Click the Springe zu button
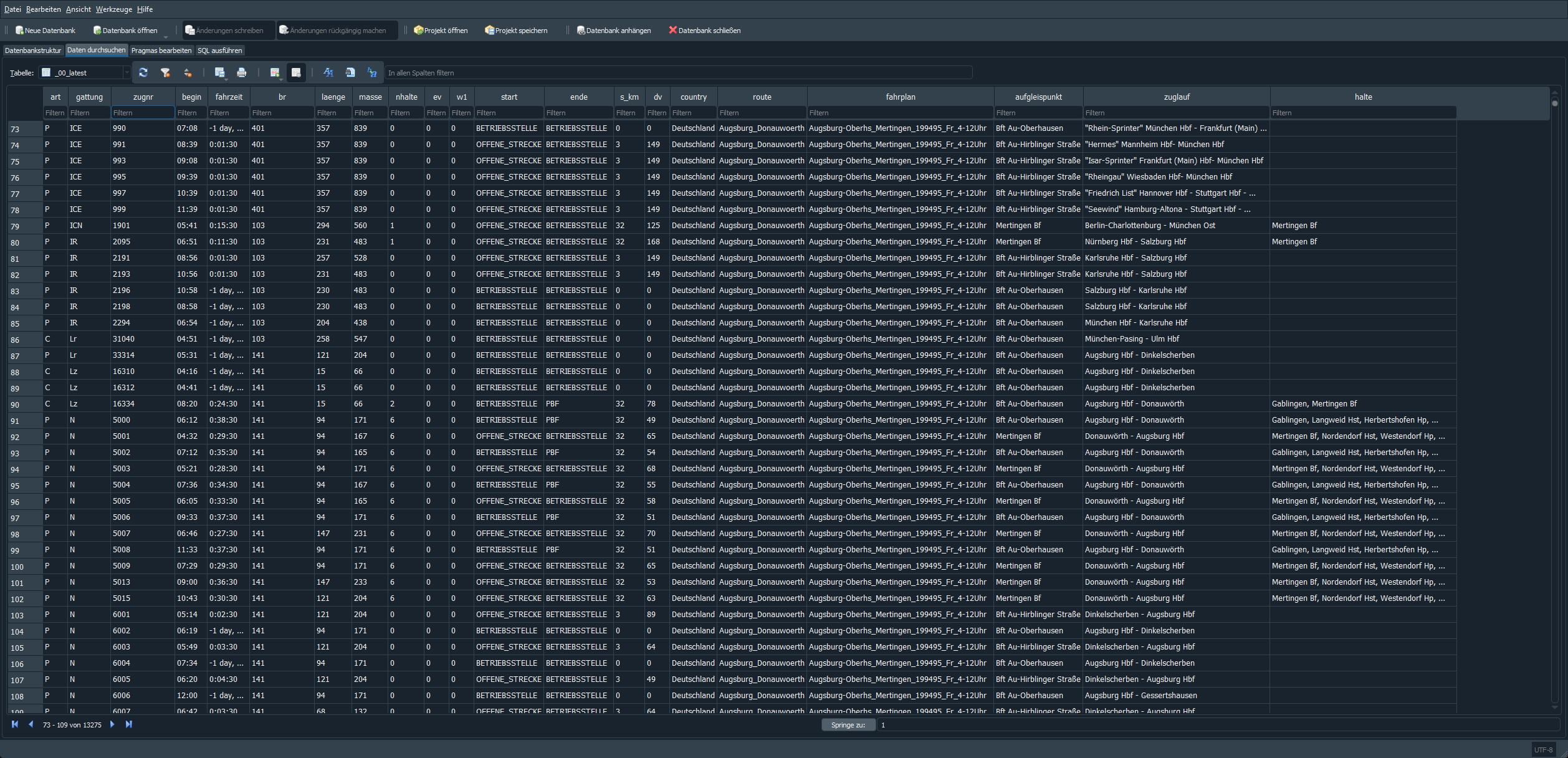 (848, 725)
